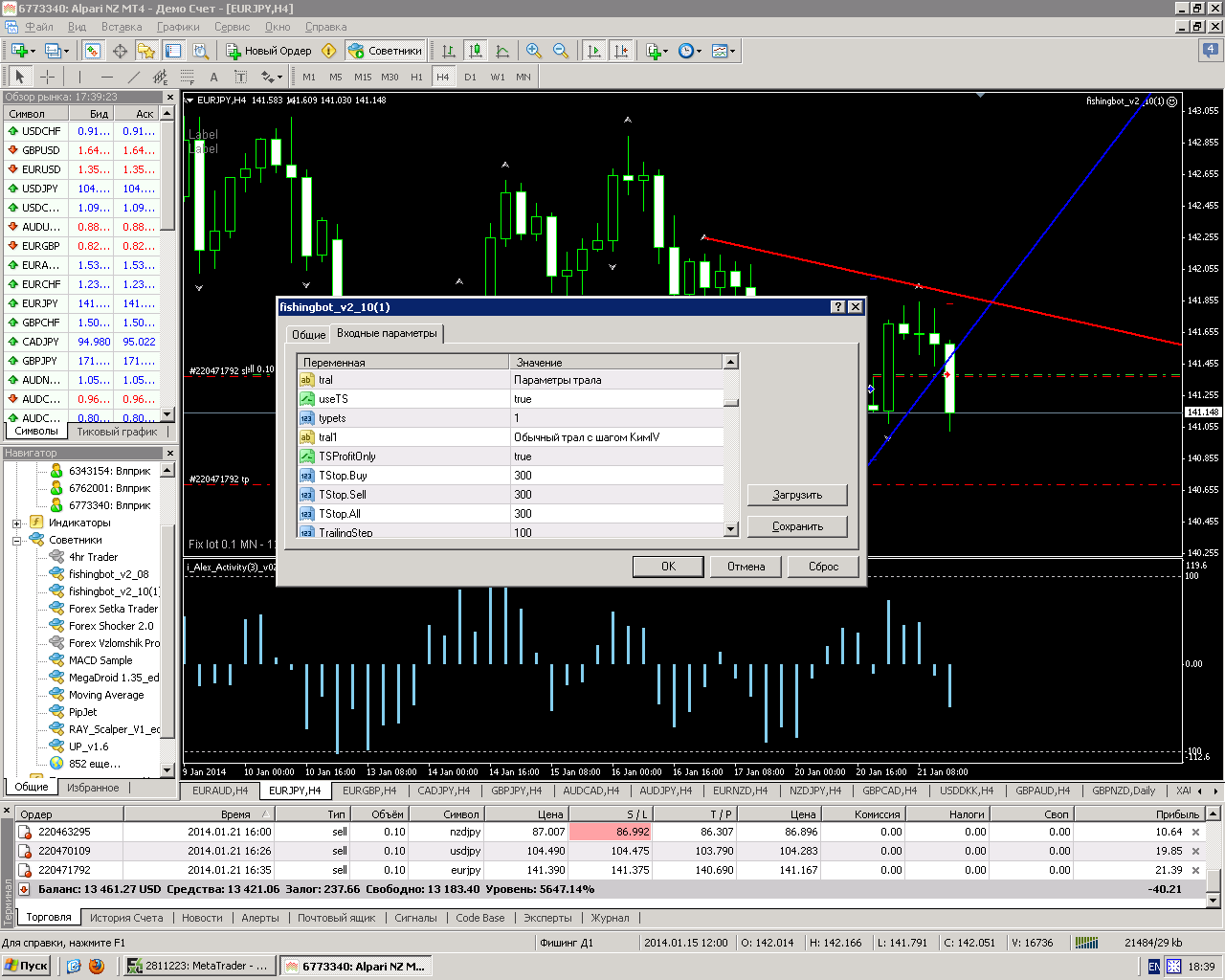This screenshot has height=980, width=1225.
Task: Open the Сервис menu
Action: click(x=233, y=27)
